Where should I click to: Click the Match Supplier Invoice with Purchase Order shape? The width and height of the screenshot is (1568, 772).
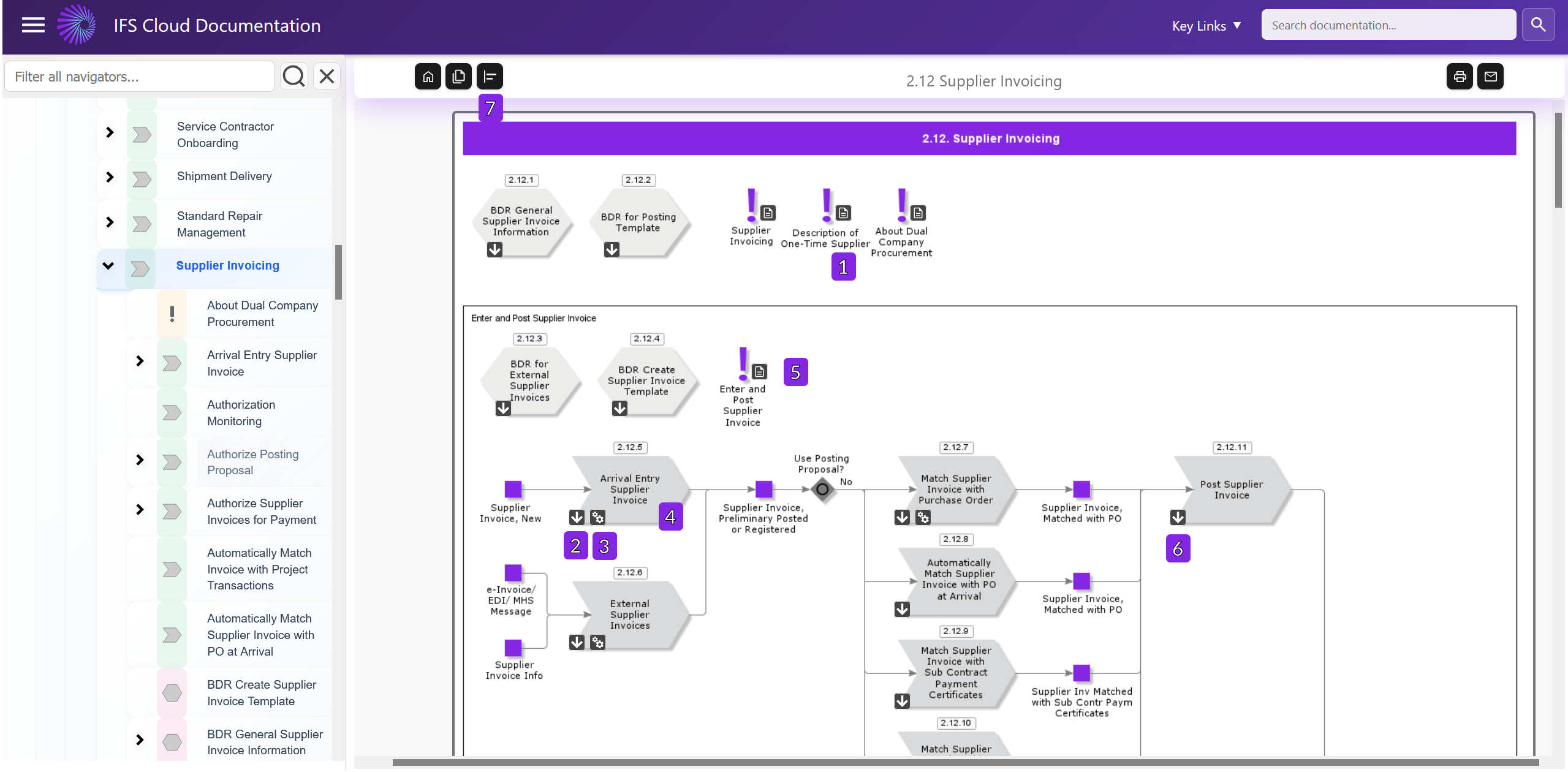pos(955,489)
